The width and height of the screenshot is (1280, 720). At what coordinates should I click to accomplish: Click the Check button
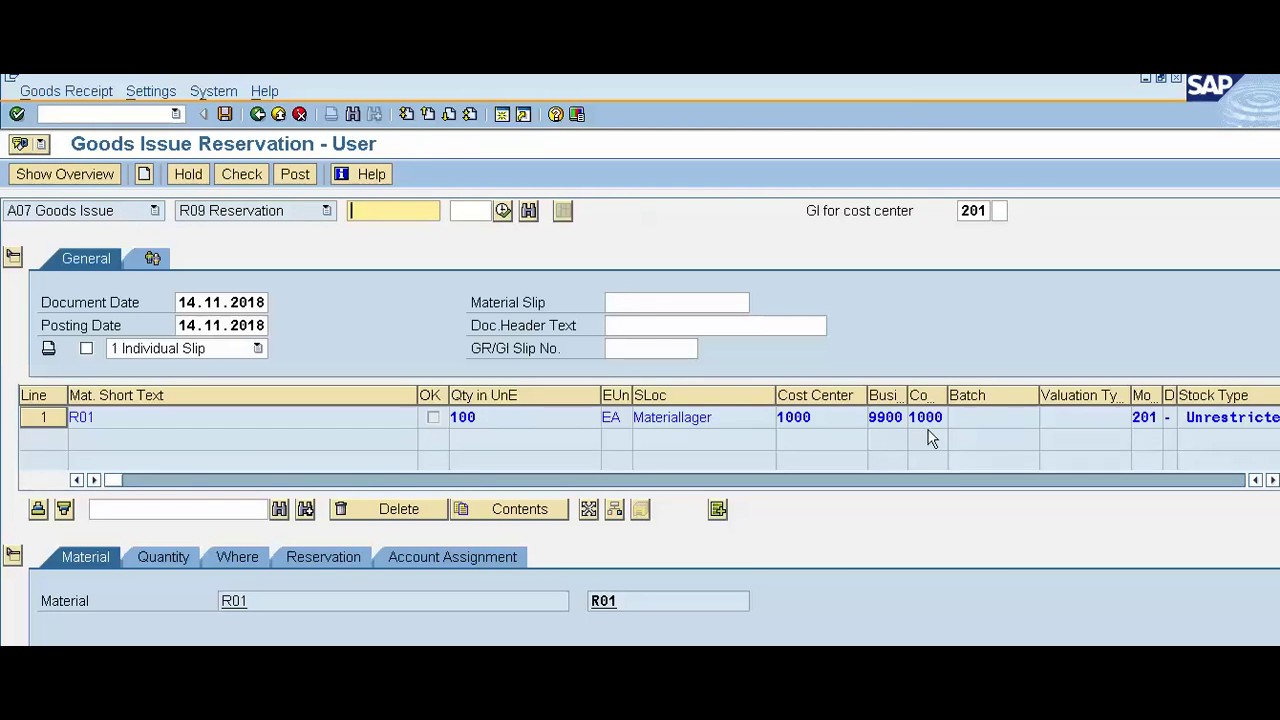[x=242, y=174]
